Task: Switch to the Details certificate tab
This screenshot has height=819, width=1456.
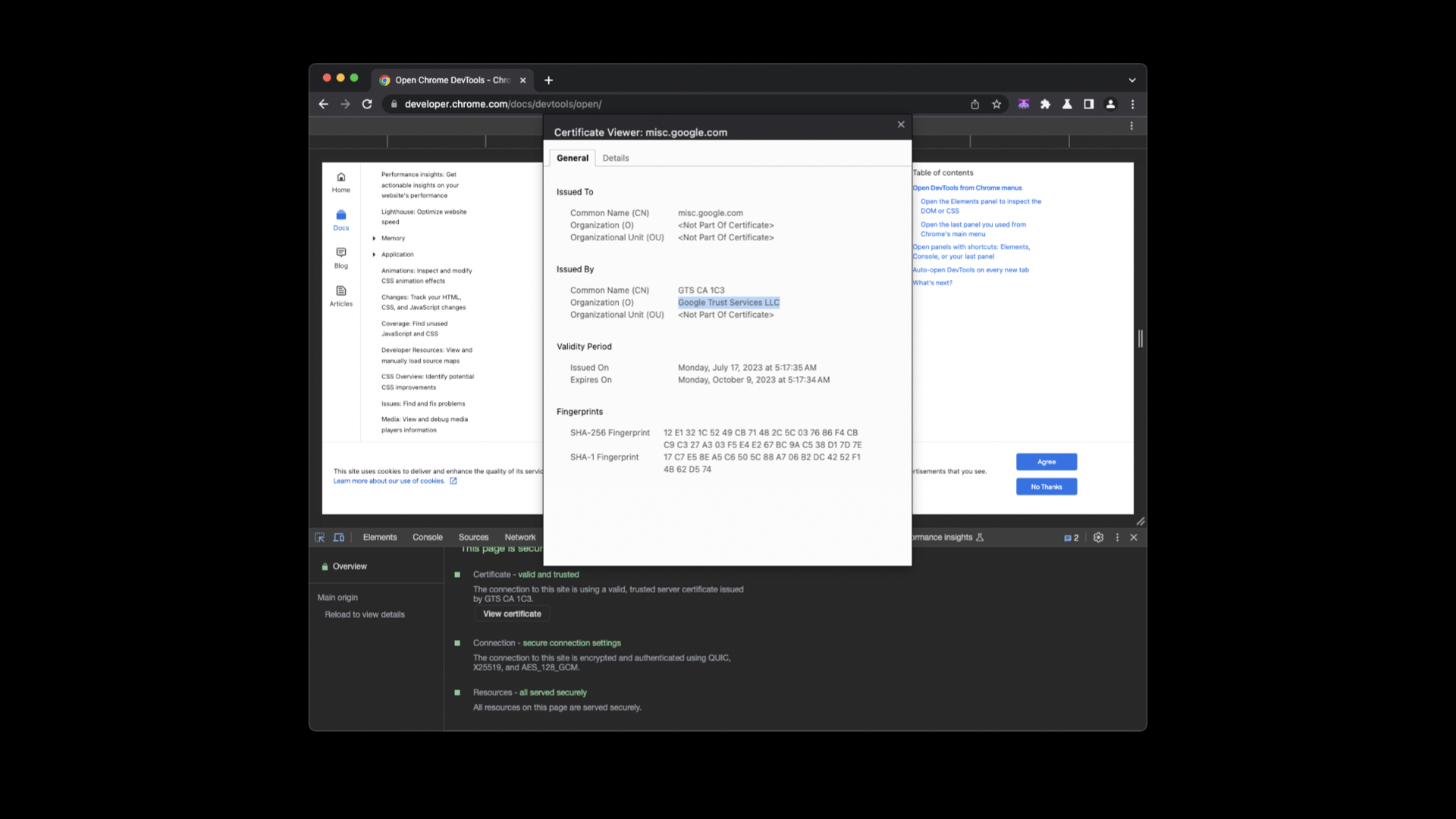Action: coord(616,158)
